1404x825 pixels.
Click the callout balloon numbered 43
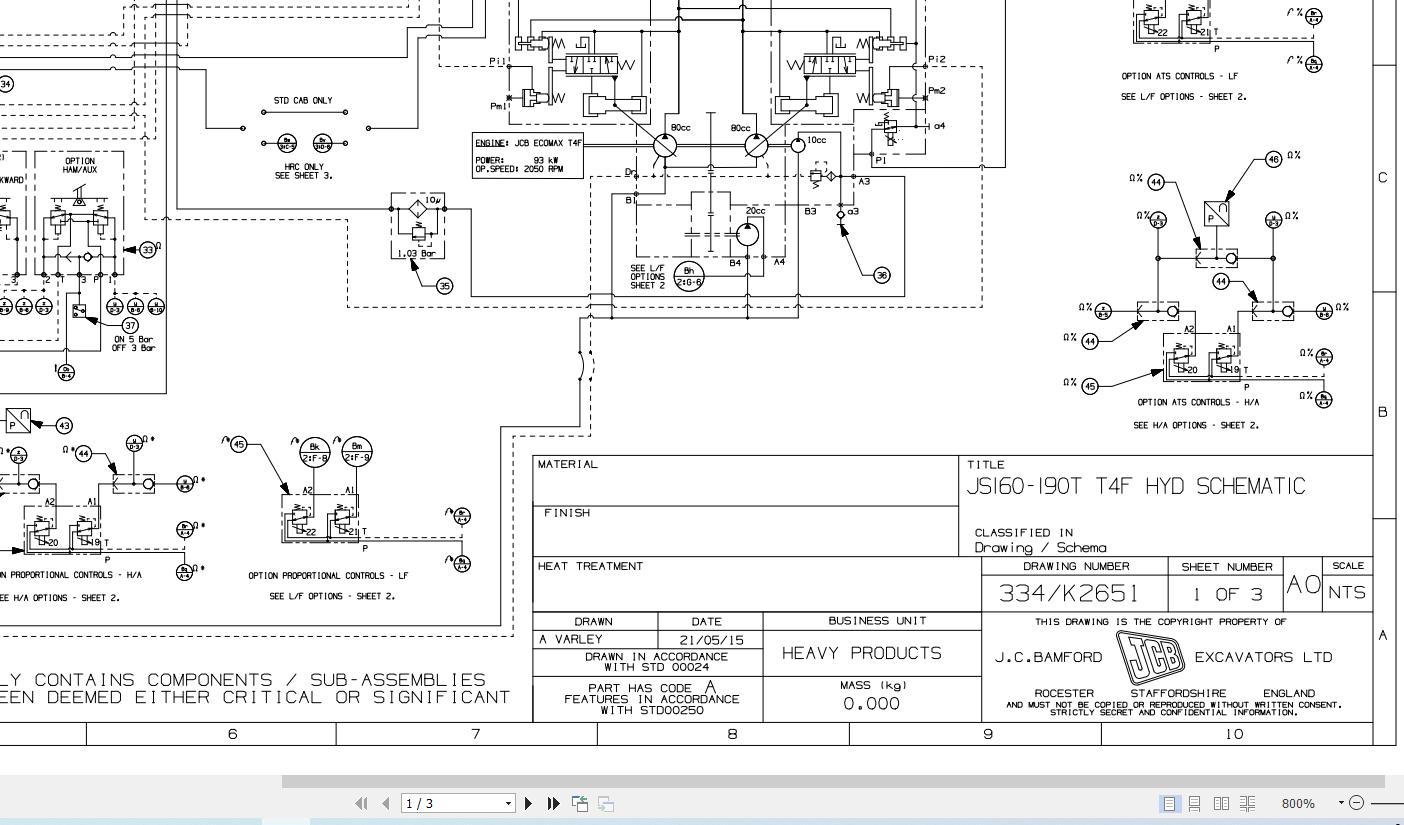(64, 426)
